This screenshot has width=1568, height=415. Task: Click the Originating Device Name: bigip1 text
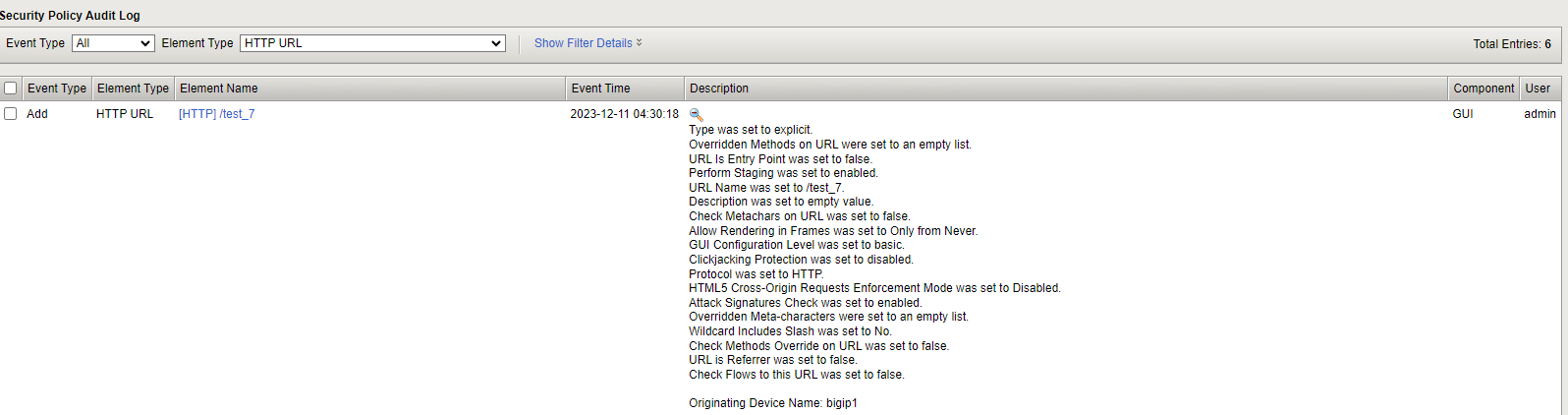[772, 403]
